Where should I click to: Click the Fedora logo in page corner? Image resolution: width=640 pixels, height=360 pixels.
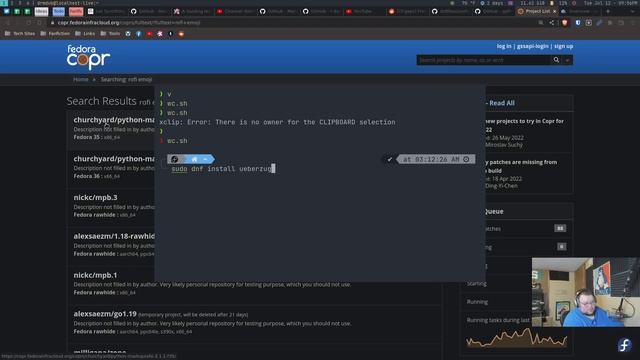tap(624, 345)
